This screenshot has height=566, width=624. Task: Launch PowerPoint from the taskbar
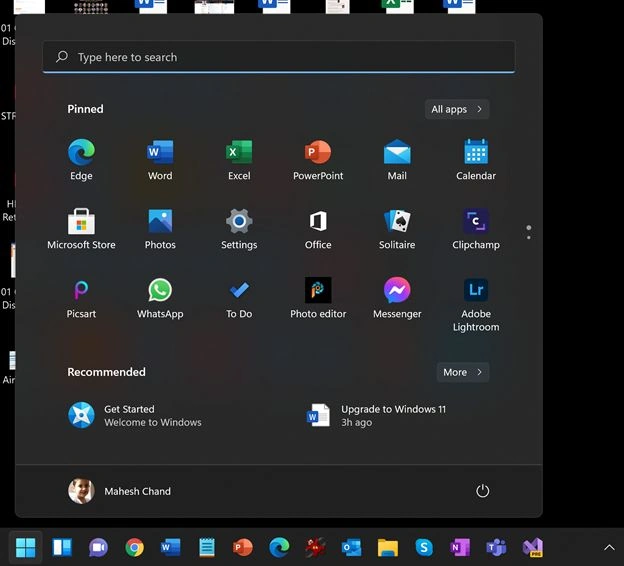tap(243, 547)
